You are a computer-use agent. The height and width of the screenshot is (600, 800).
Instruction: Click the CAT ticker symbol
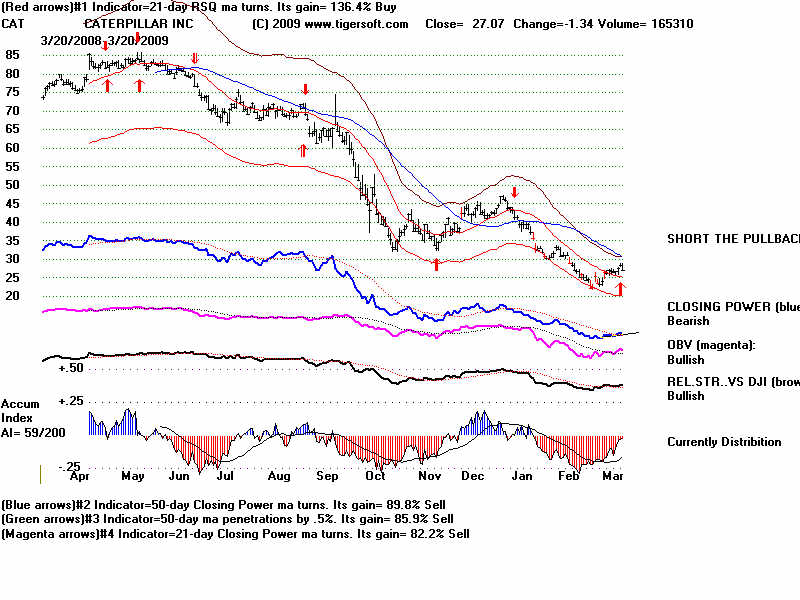[x=14, y=23]
